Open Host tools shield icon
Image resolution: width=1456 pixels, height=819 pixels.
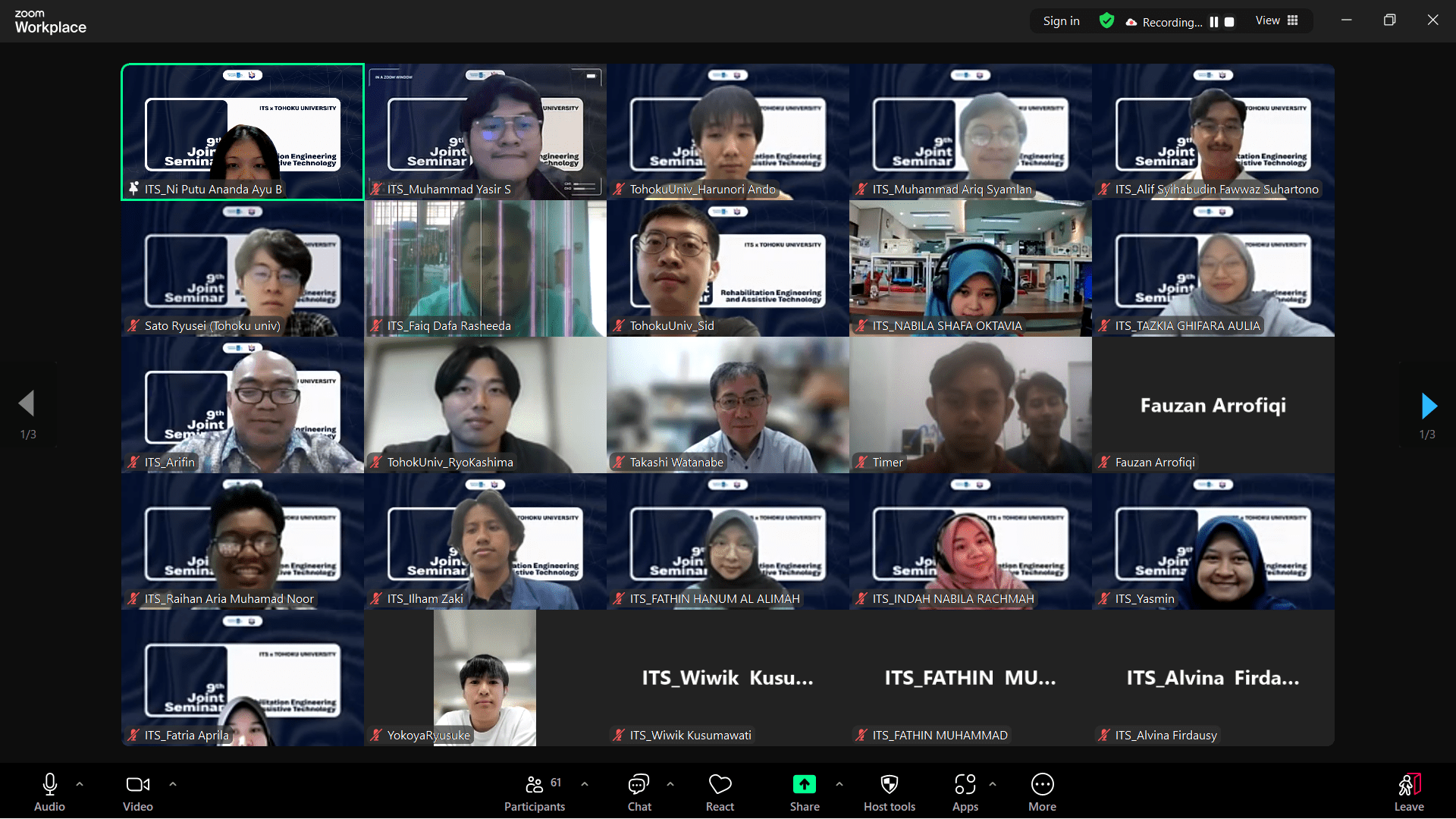point(890,784)
